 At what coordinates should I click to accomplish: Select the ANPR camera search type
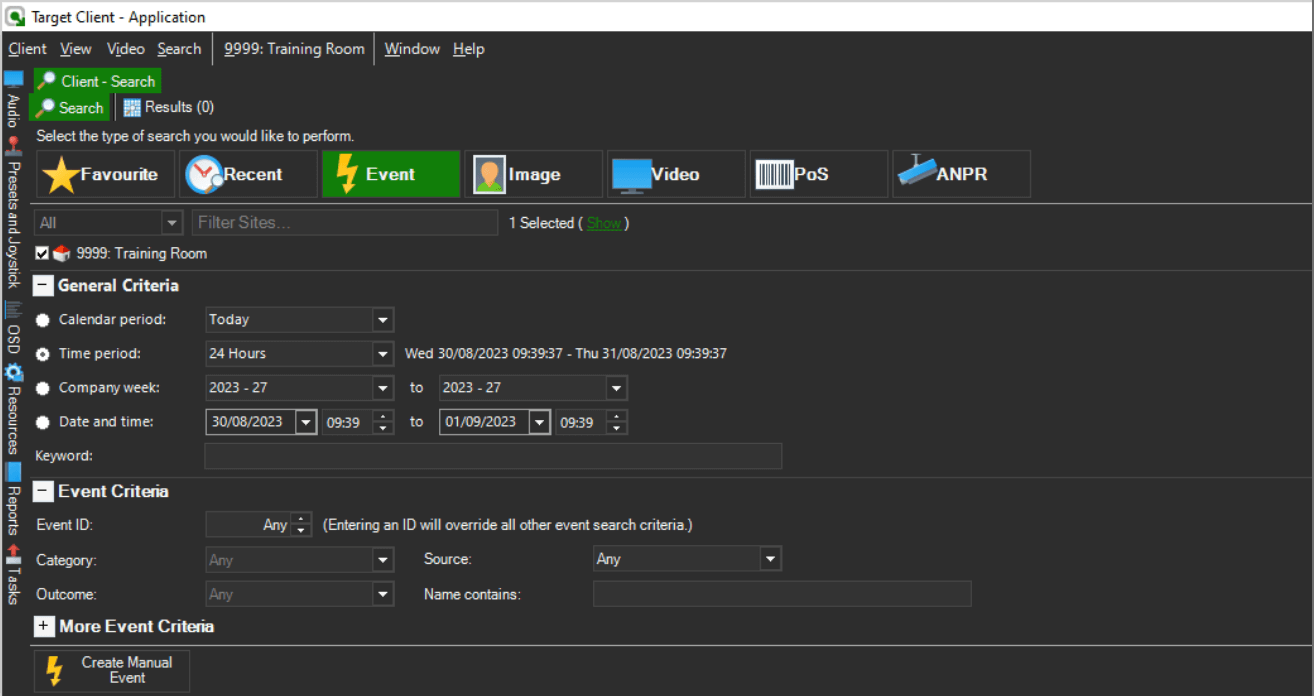[961, 174]
